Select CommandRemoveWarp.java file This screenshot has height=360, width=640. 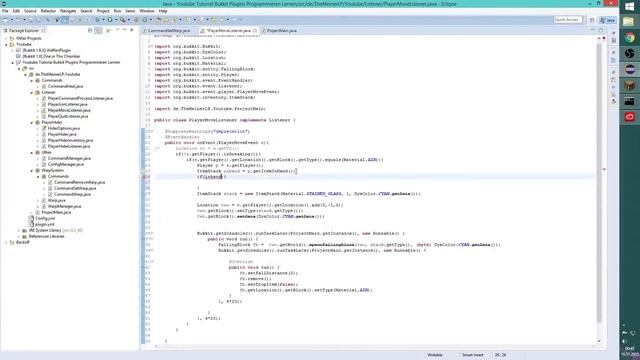pyautogui.click(x=79, y=182)
